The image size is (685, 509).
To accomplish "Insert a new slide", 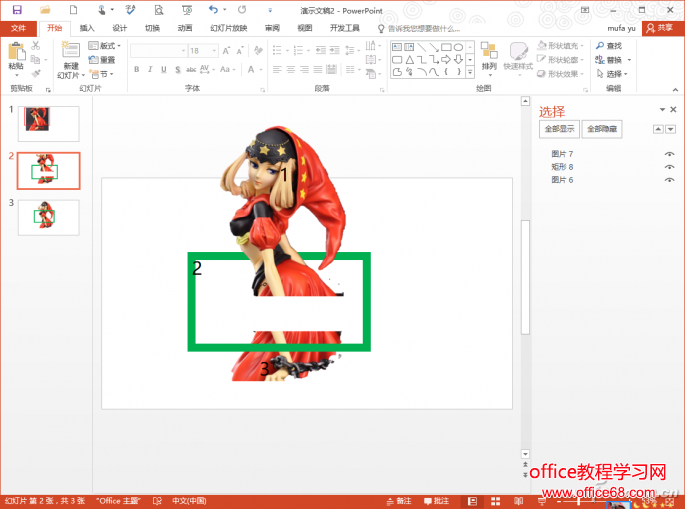I will tap(70, 60).
